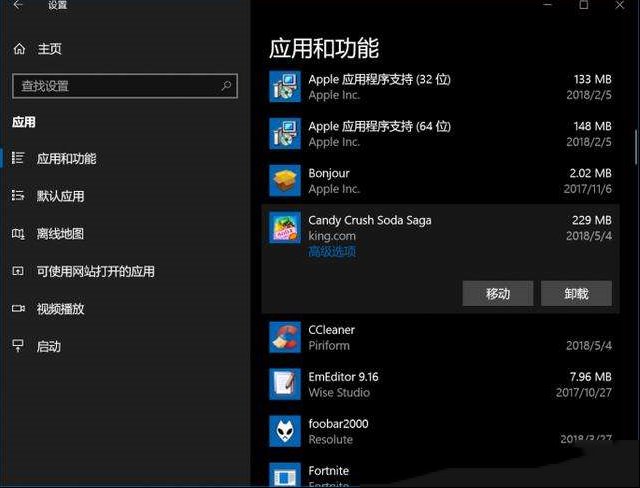Go back with the back arrow
640x488 pixels.
[18, 5]
